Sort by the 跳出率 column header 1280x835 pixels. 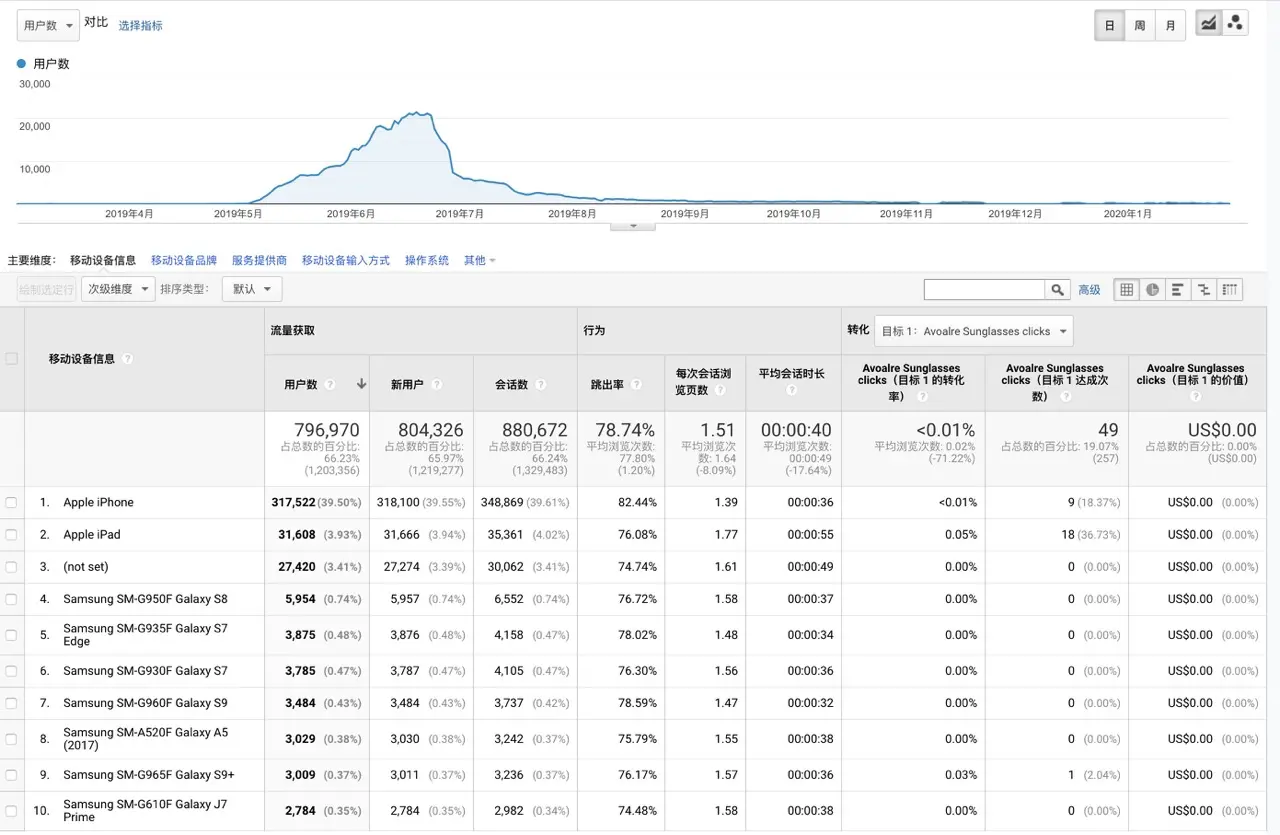point(608,384)
